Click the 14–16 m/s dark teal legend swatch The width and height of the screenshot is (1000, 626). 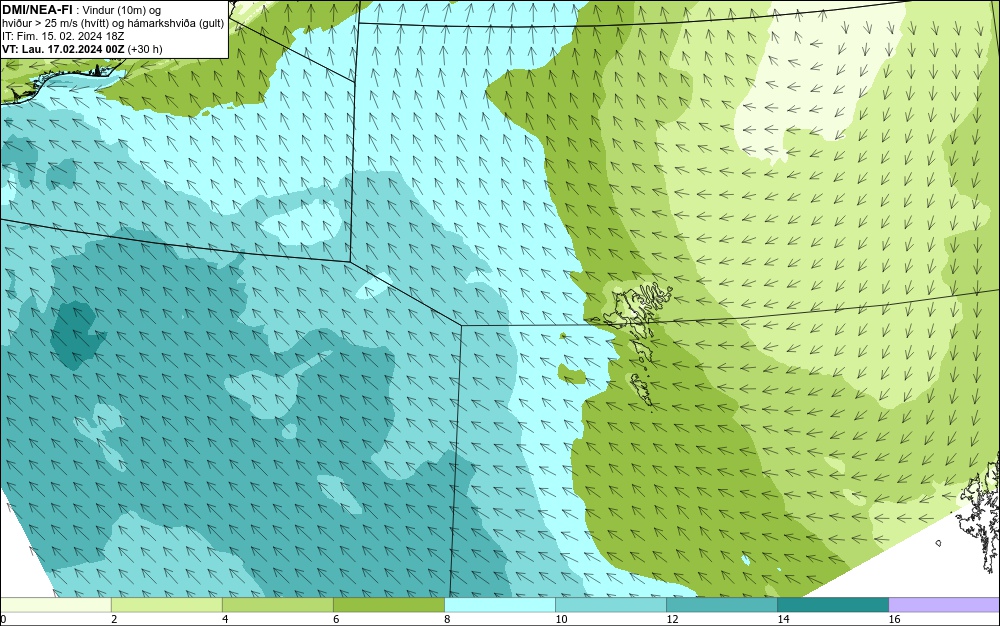[x=832, y=605]
